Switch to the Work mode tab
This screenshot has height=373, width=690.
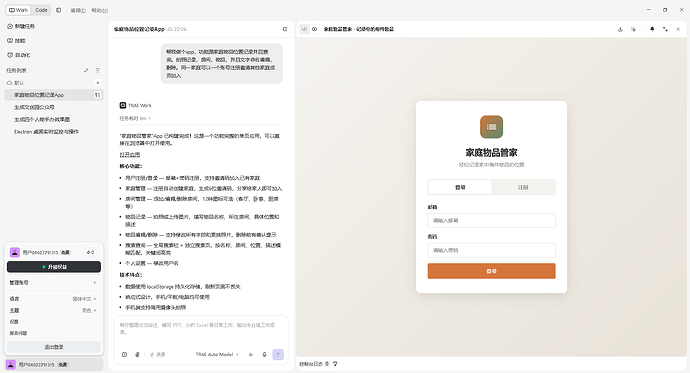tap(18, 10)
